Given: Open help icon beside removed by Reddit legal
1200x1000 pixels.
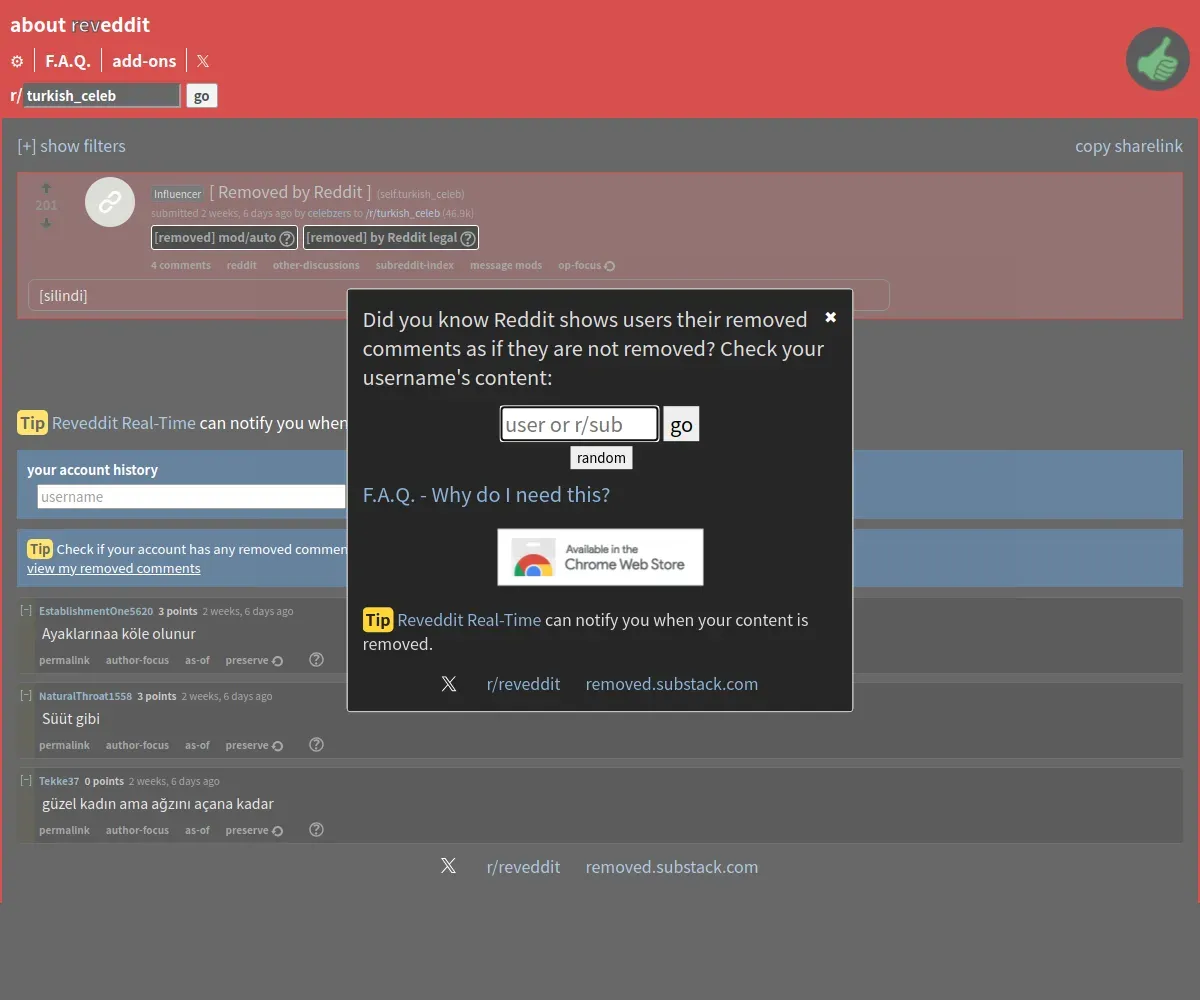Looking at the screenshot, I should point(467,238).
